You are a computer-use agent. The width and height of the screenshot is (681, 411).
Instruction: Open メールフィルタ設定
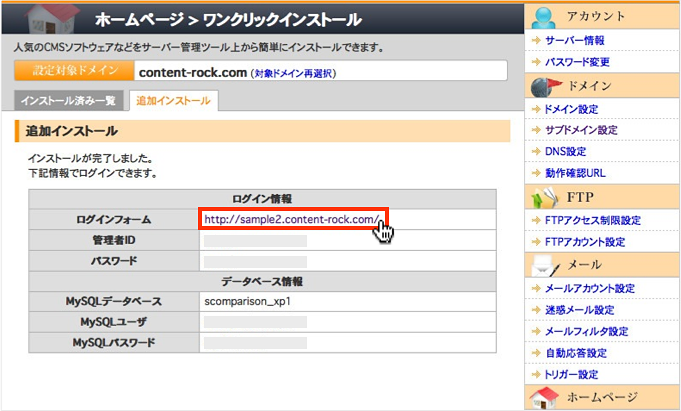587,331
